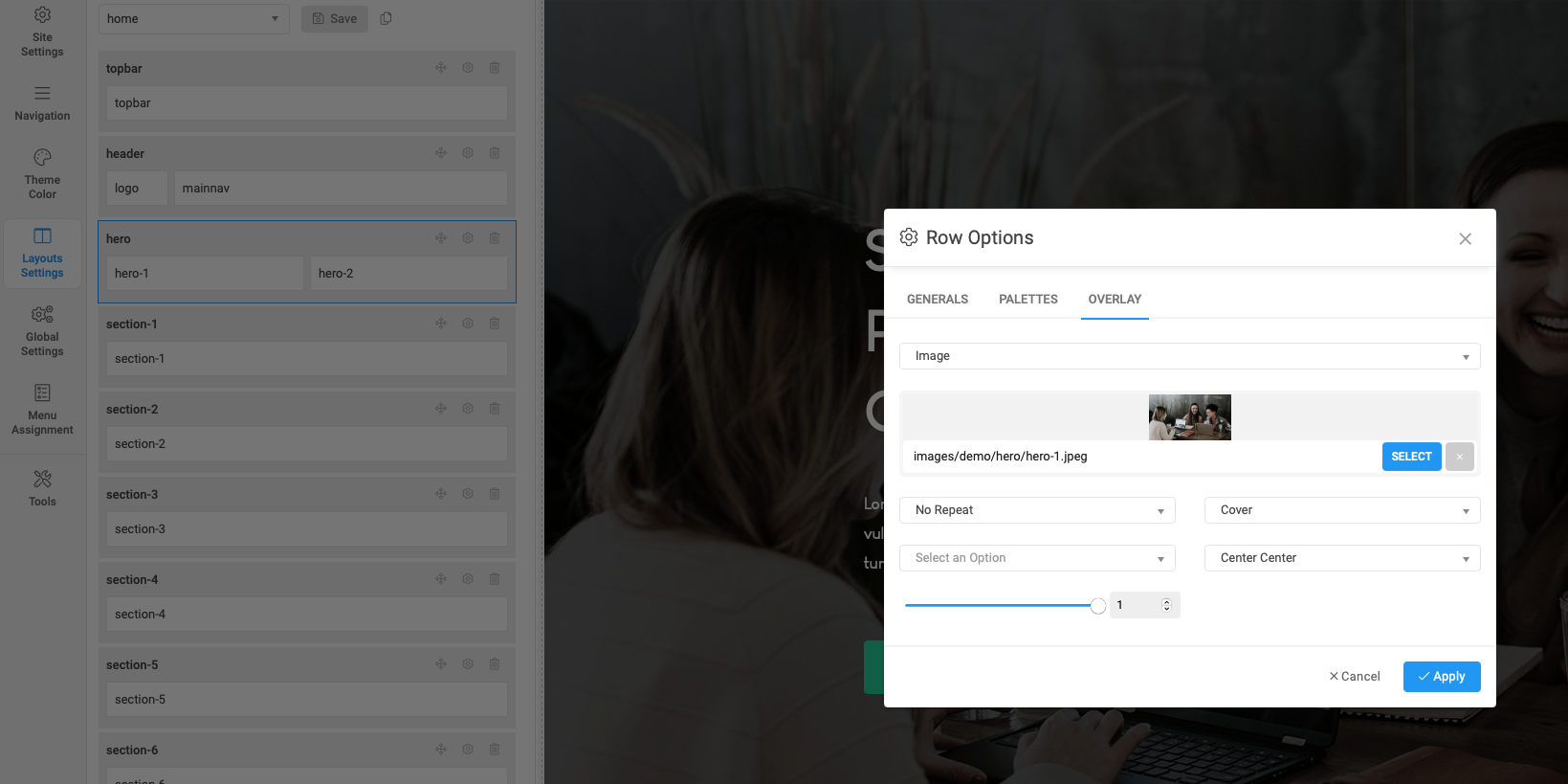The image size is (1568, 784).
Task: Delete the header row
Action: [x=495, y=153]
